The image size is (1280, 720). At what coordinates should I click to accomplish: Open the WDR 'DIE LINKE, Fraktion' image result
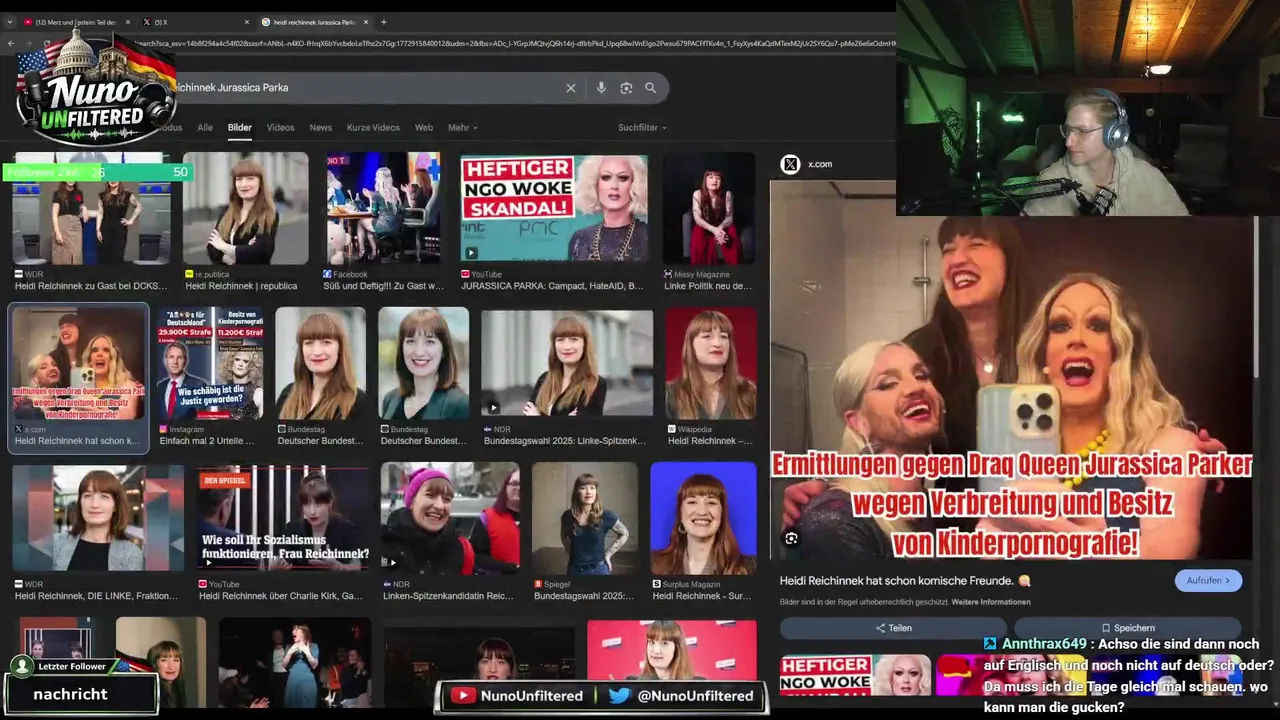click(98, 532)
